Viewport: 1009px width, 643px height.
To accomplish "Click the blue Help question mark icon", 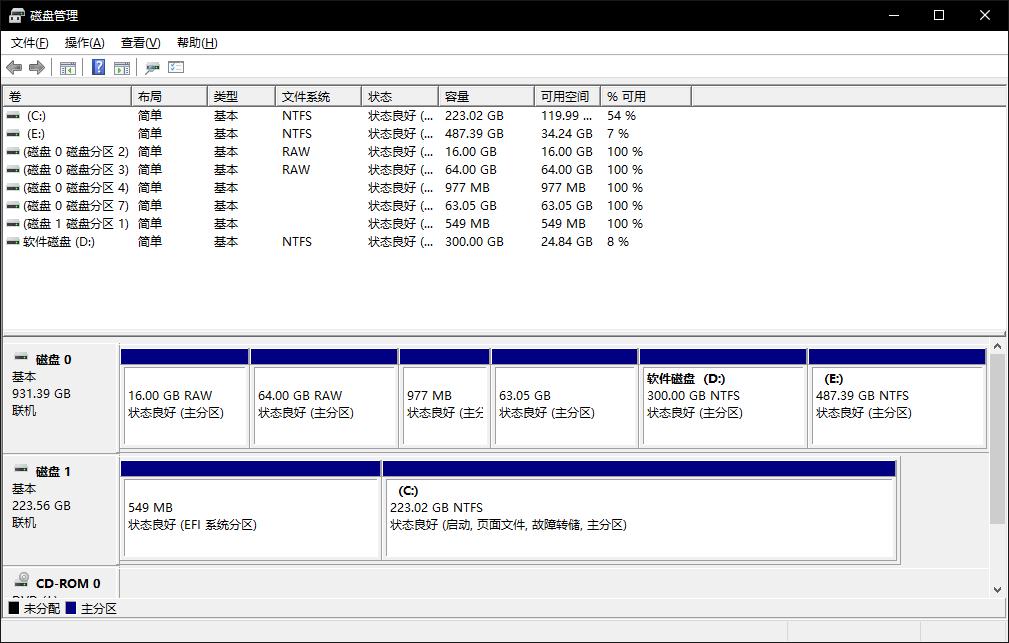I will (x=98, y=68).
